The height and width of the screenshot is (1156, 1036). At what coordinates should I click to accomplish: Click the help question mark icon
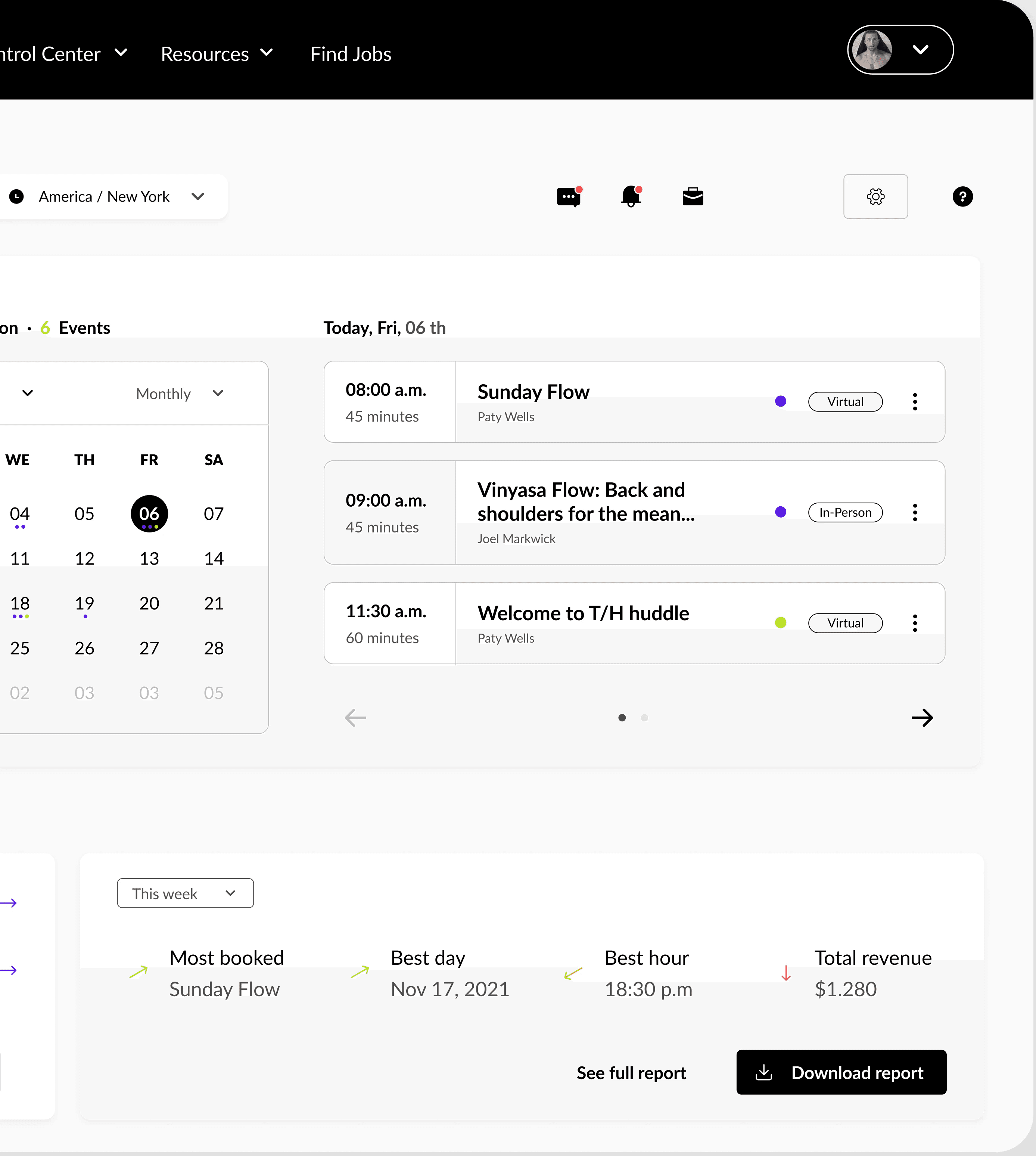click(962, 197)
